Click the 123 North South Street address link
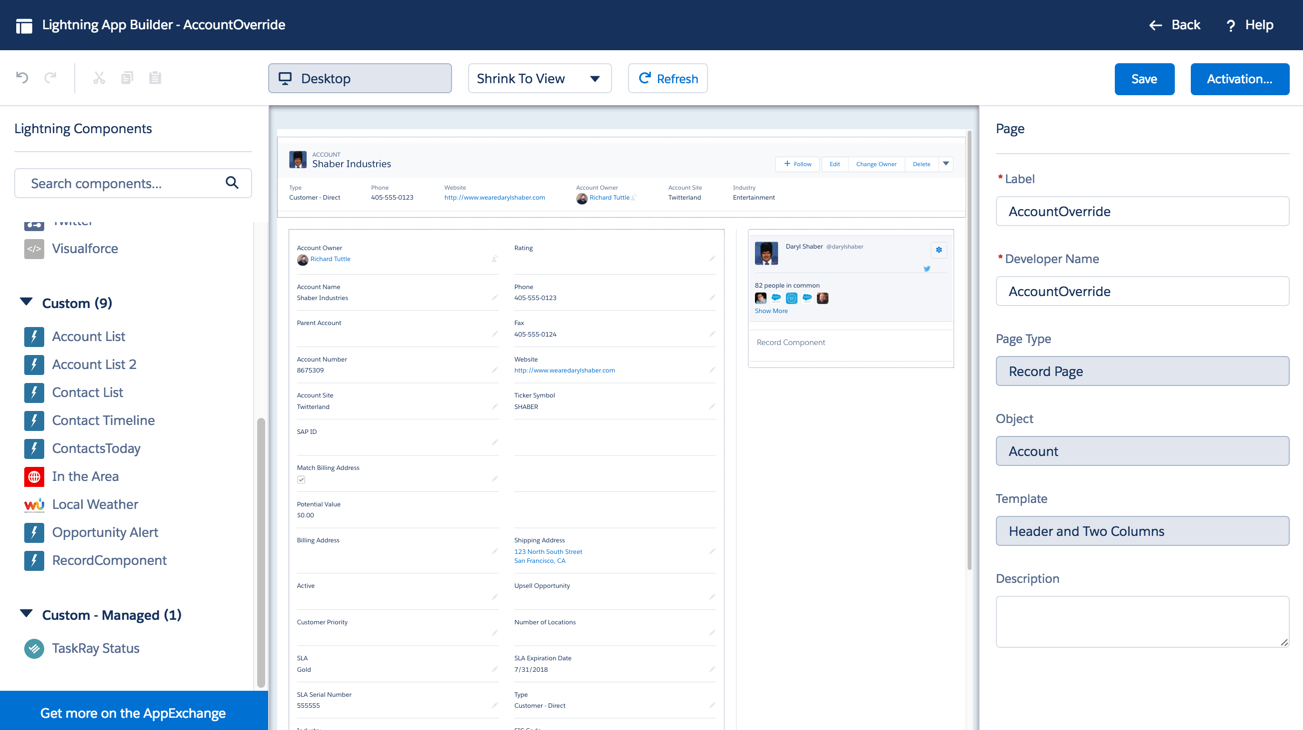This screenshot has height=730, width=1303. pyautogui.click(x=548, y=552)
